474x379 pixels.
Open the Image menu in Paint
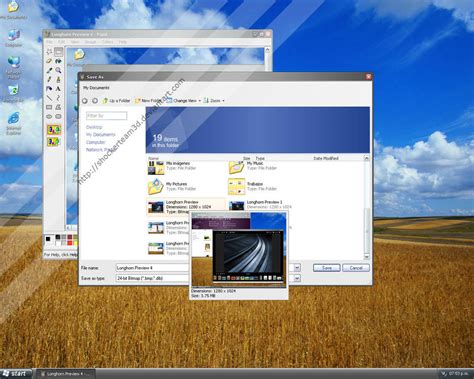tap(90, 42)
